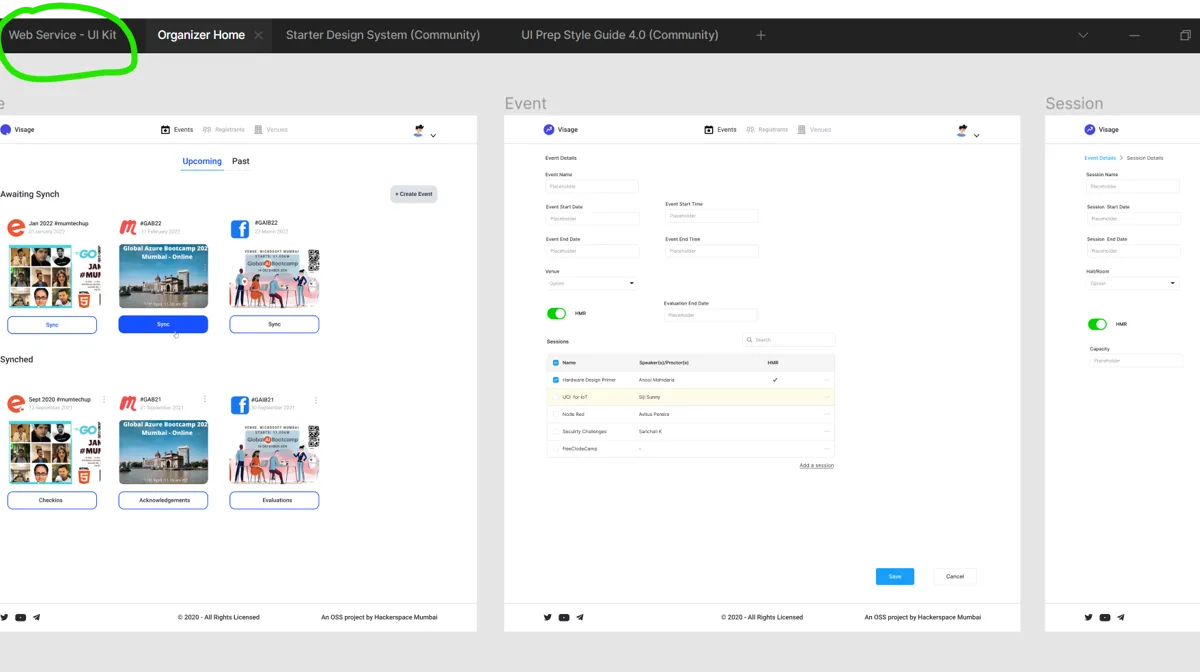Click the Event Start Time input field
Screen dimensions: 1200x672
(712, 216)
